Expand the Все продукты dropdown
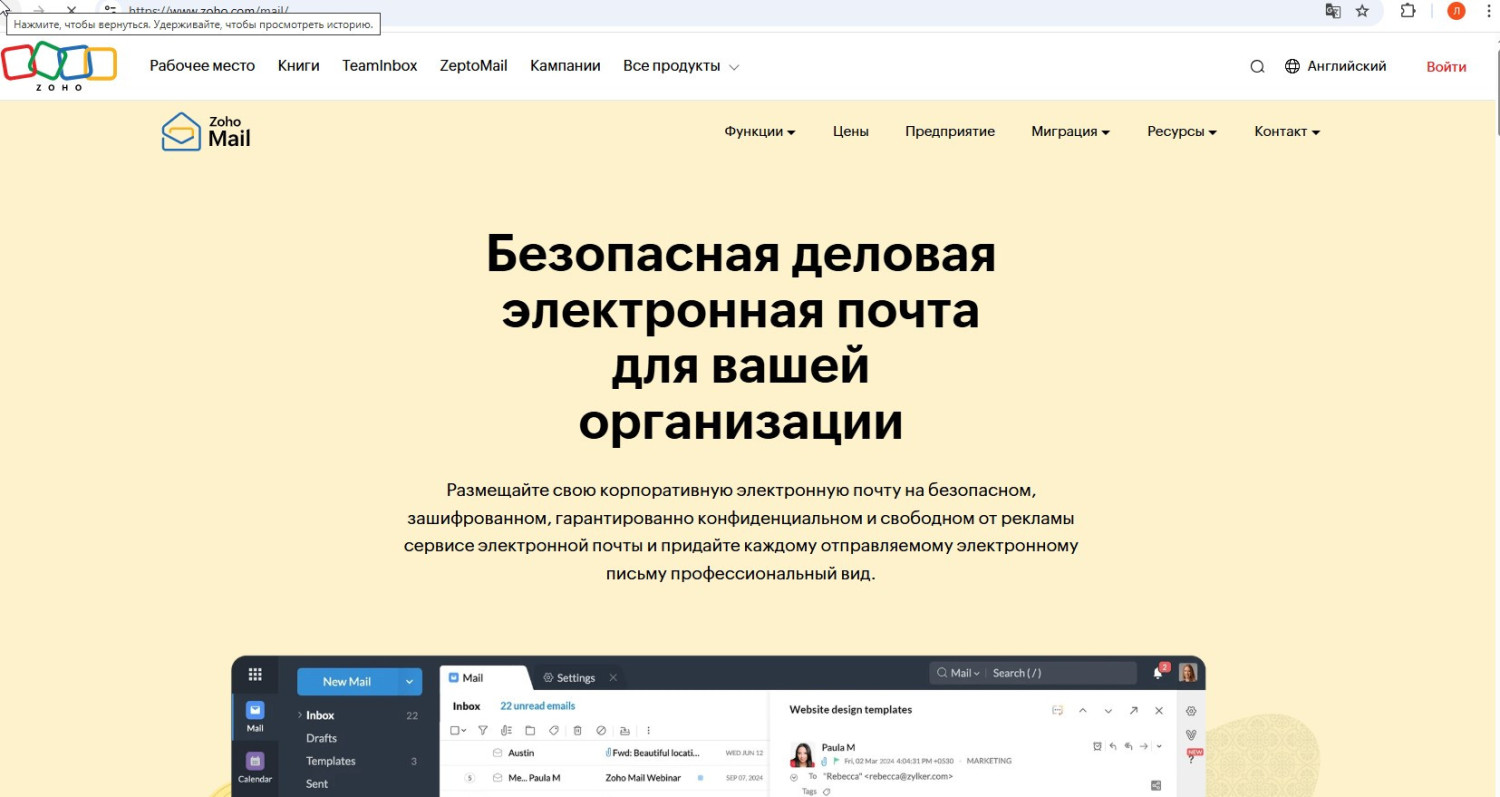The width and height of the screenshot is (1500, 797). [x=680, y=66]
